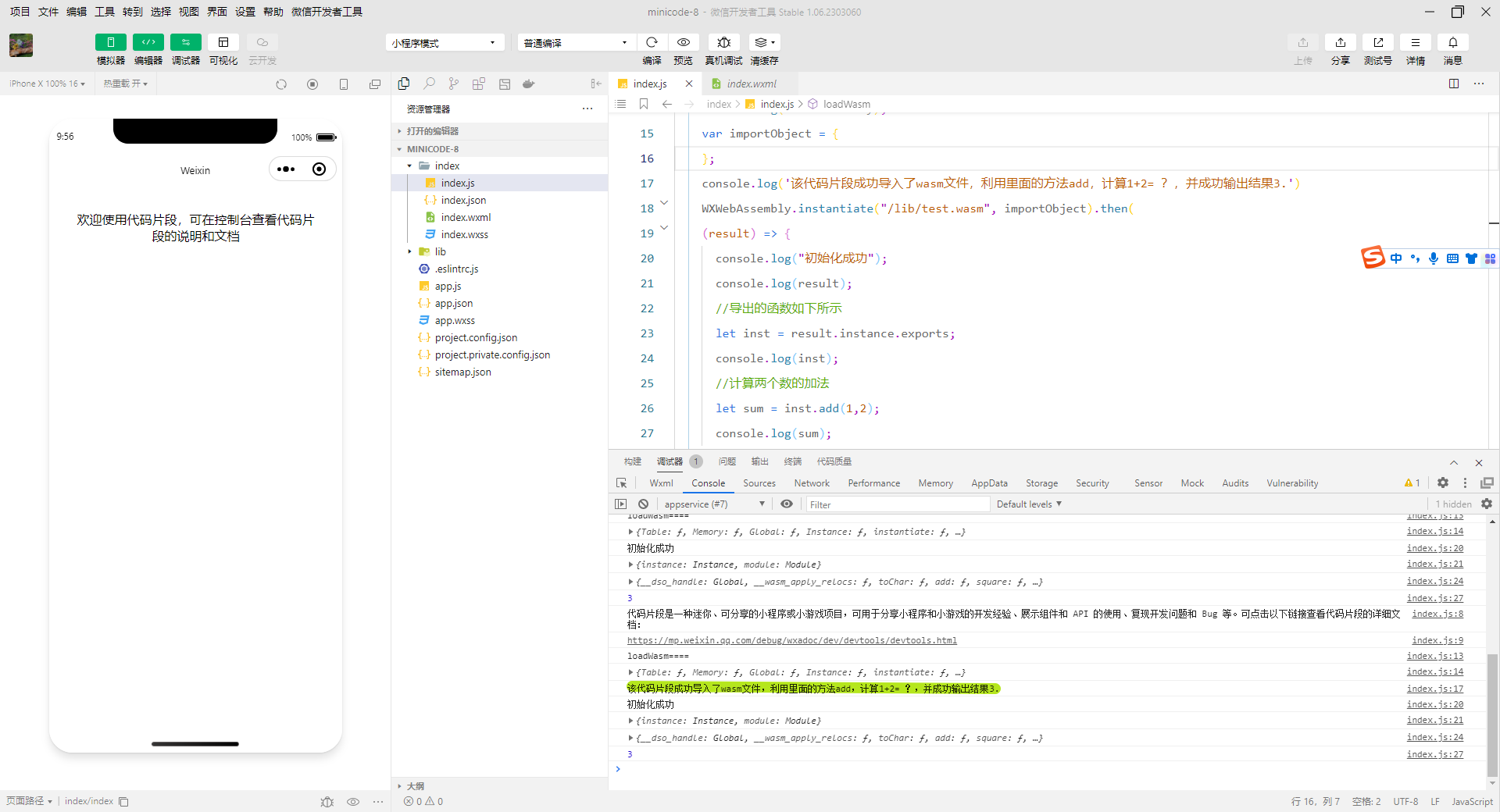Select the Explorer files icon

click(x=404, y=84)
